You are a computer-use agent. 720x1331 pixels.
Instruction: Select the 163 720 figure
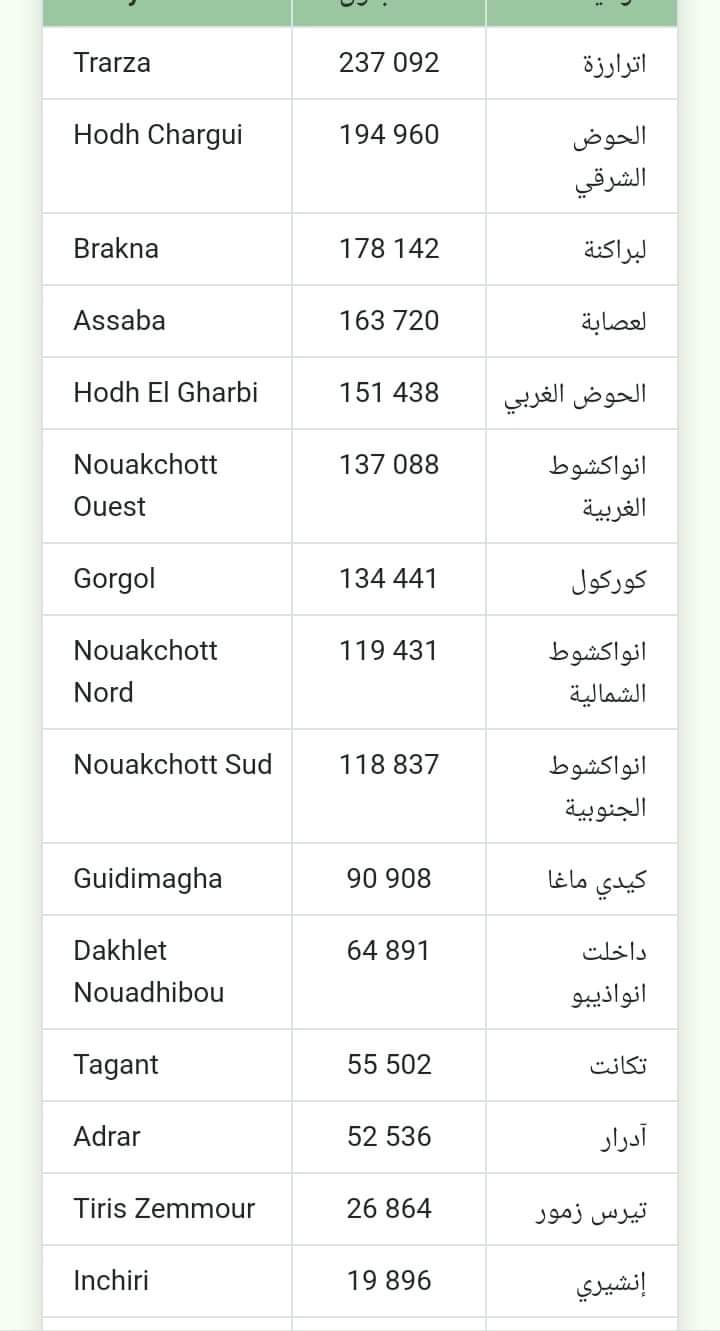[x=388, y=321]
